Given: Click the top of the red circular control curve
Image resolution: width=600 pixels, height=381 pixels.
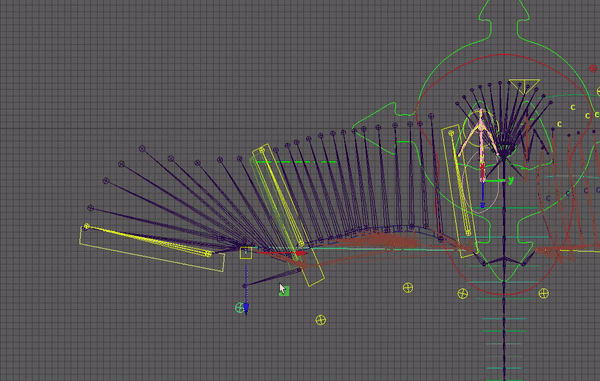Looking at the screenshot, I should [504, 55].
